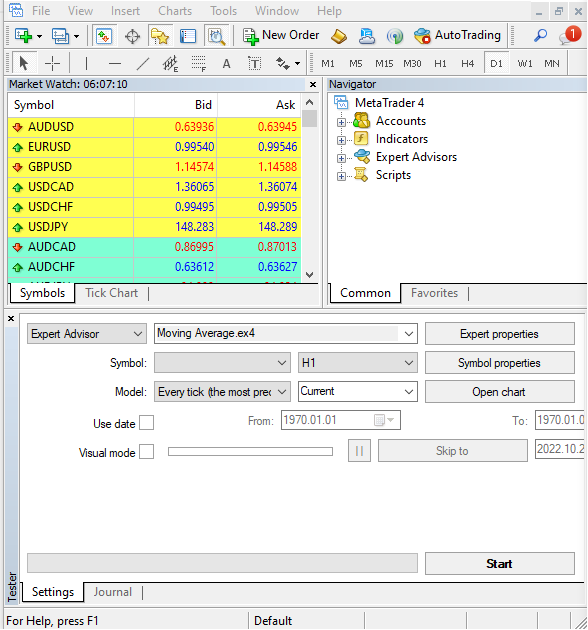
Task: Select the trendline drawing tool
Action: pos(143,63)
